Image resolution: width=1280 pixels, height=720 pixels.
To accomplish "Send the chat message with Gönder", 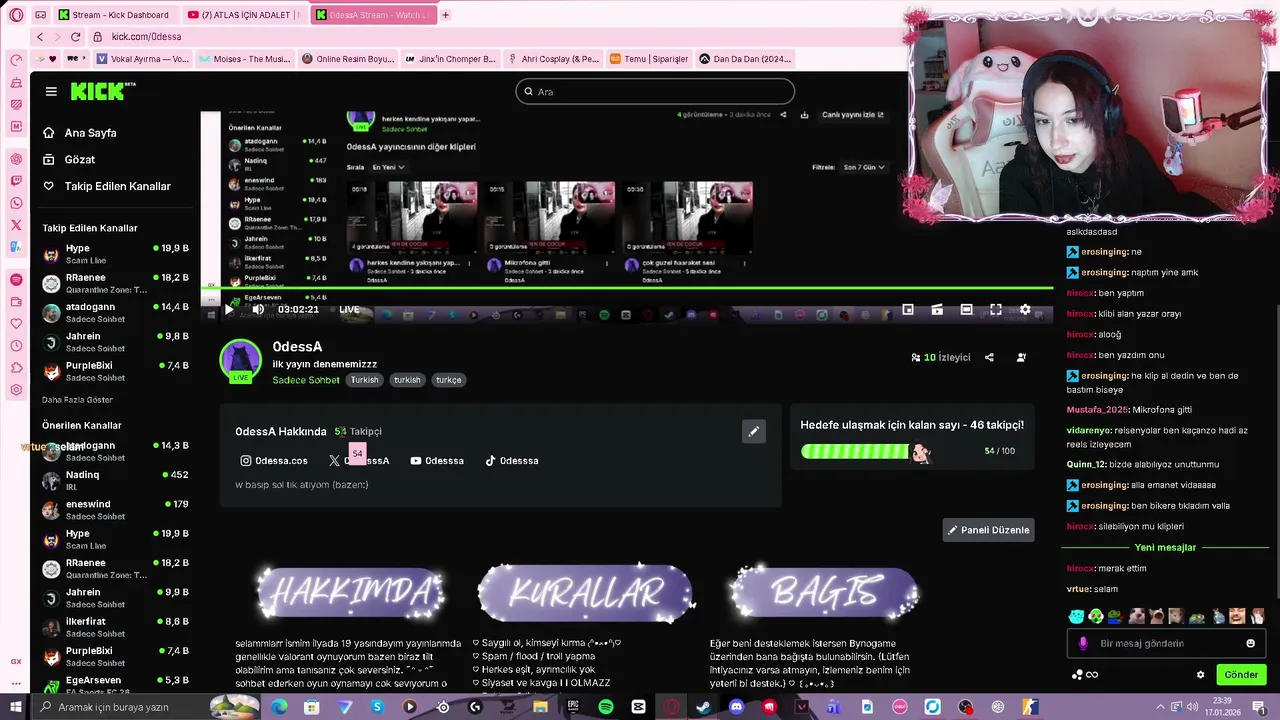I will (x=1241, y=675).
